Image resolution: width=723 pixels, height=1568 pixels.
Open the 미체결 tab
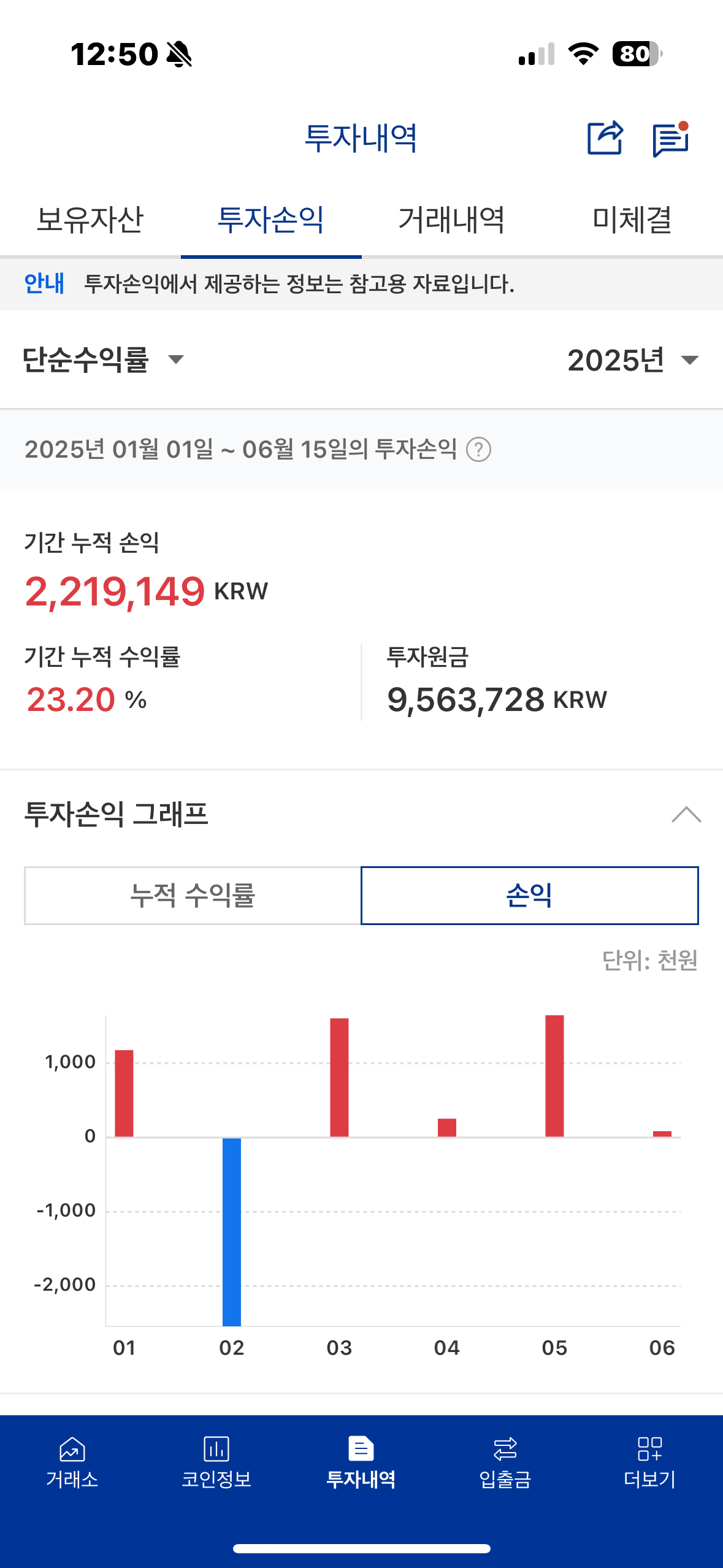pyautogui.click(x=632, y=220)
